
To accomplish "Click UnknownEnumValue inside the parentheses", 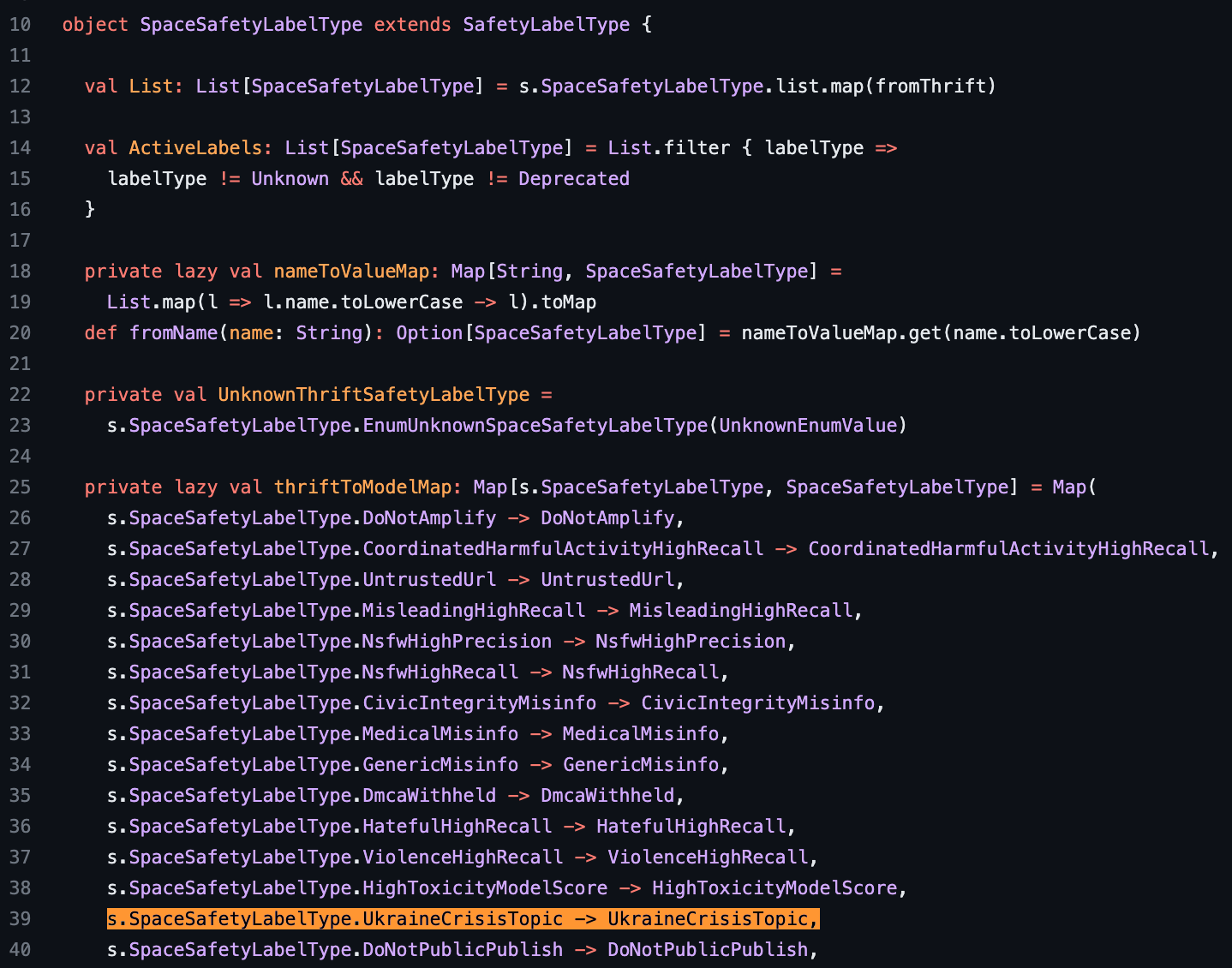I will pyautogui.click(x=807, y=425).
